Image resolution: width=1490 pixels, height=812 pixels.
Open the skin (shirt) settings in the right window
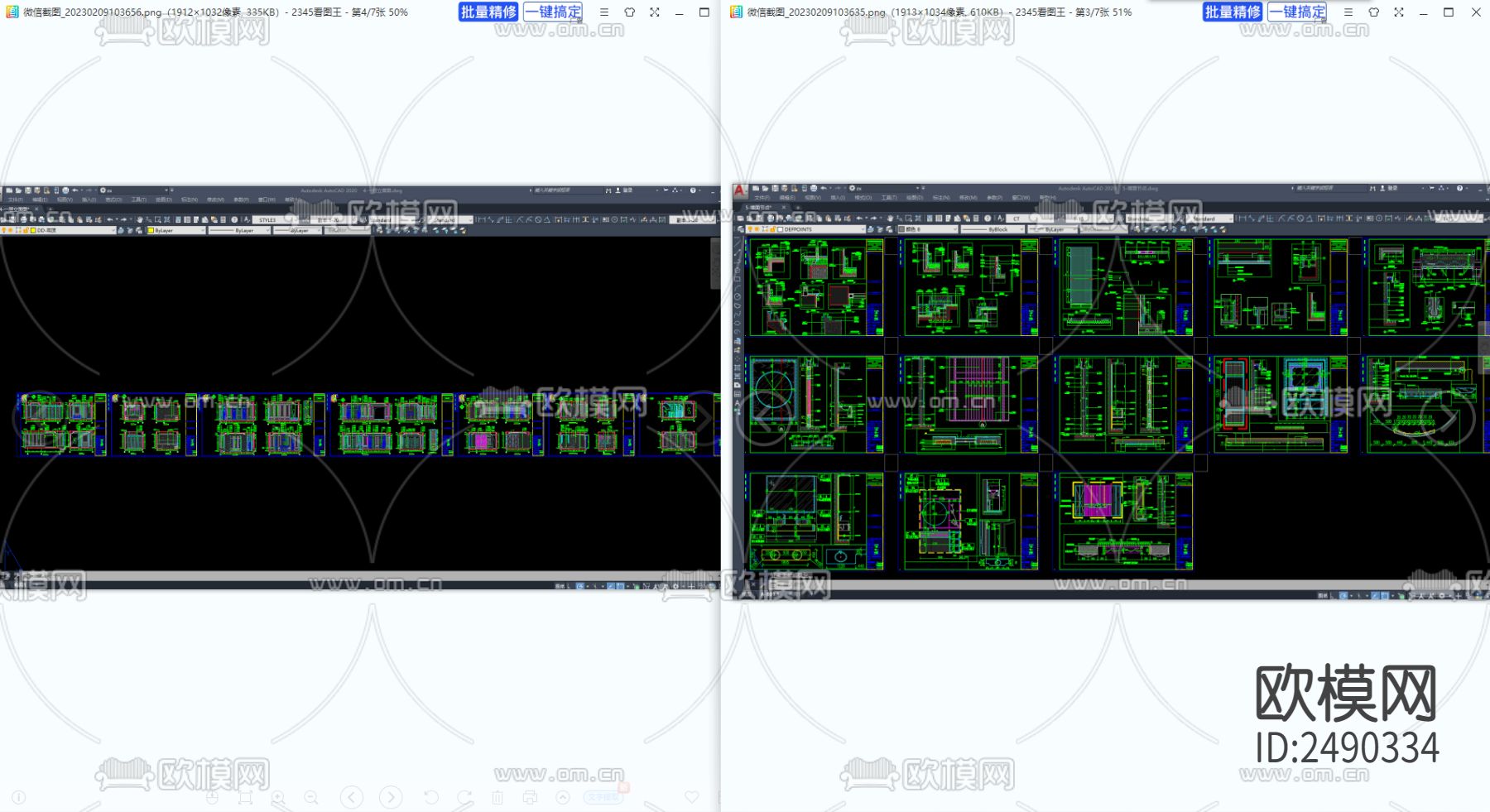click(1374, 12)
